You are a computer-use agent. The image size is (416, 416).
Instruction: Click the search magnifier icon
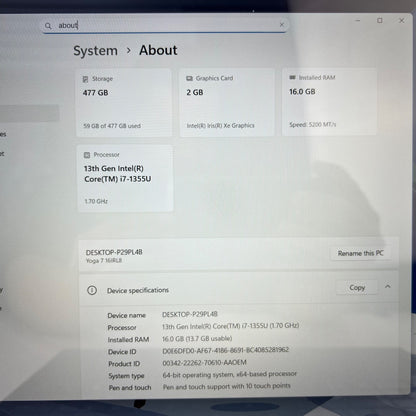pyautogui.click(x=48, y=26)
